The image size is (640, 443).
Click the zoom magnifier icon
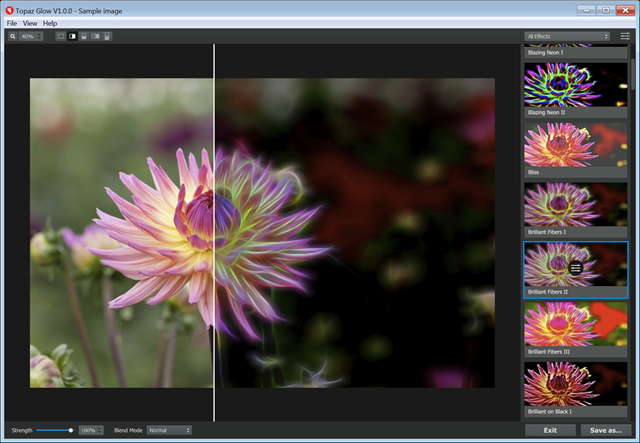point(13,36)
